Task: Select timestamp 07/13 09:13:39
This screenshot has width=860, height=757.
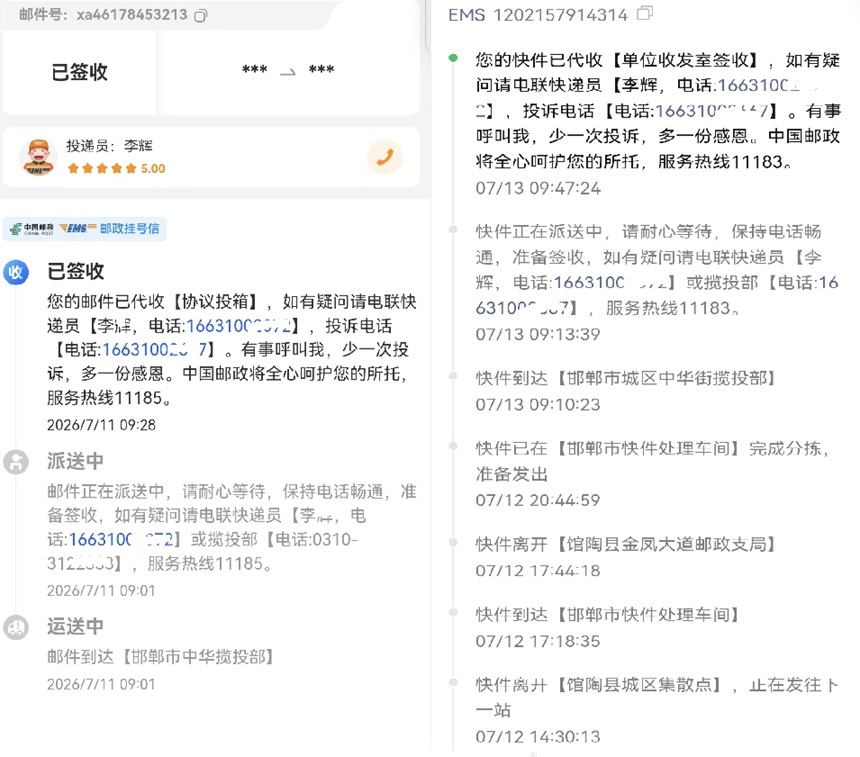Action: click(x=538, y=335)
